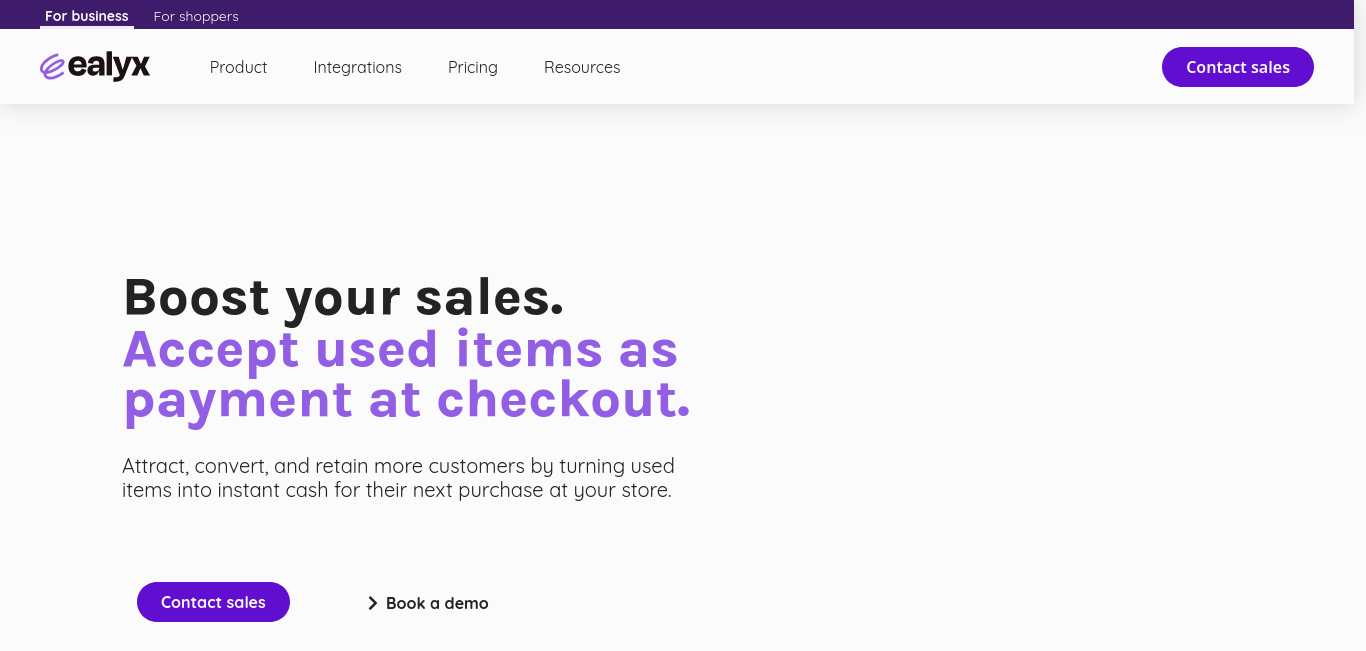Click the purple 'Accept used items as' line
Viewport: 1366px width, 651px height.
(x=401, y=349)
